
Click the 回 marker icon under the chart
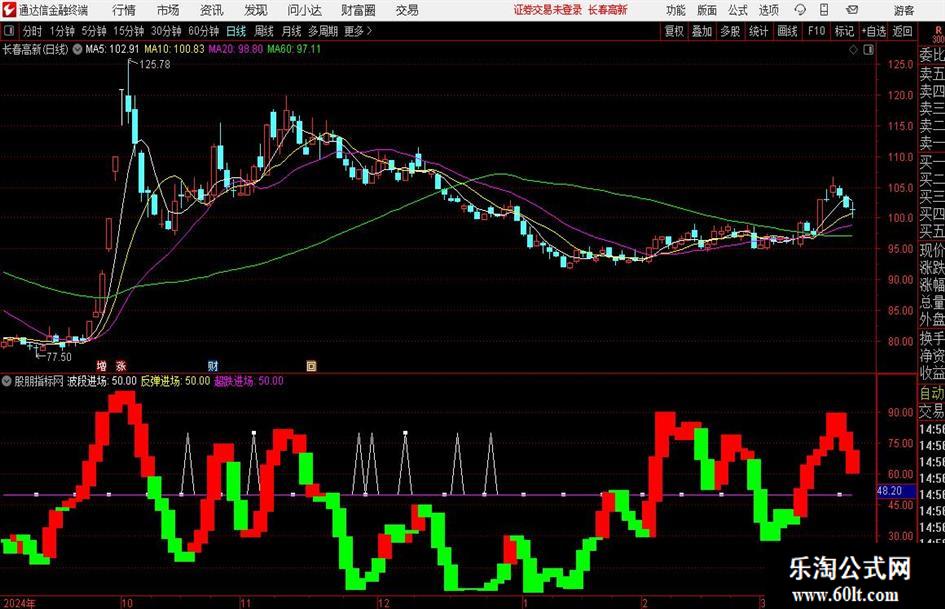(x=311, y=366)
